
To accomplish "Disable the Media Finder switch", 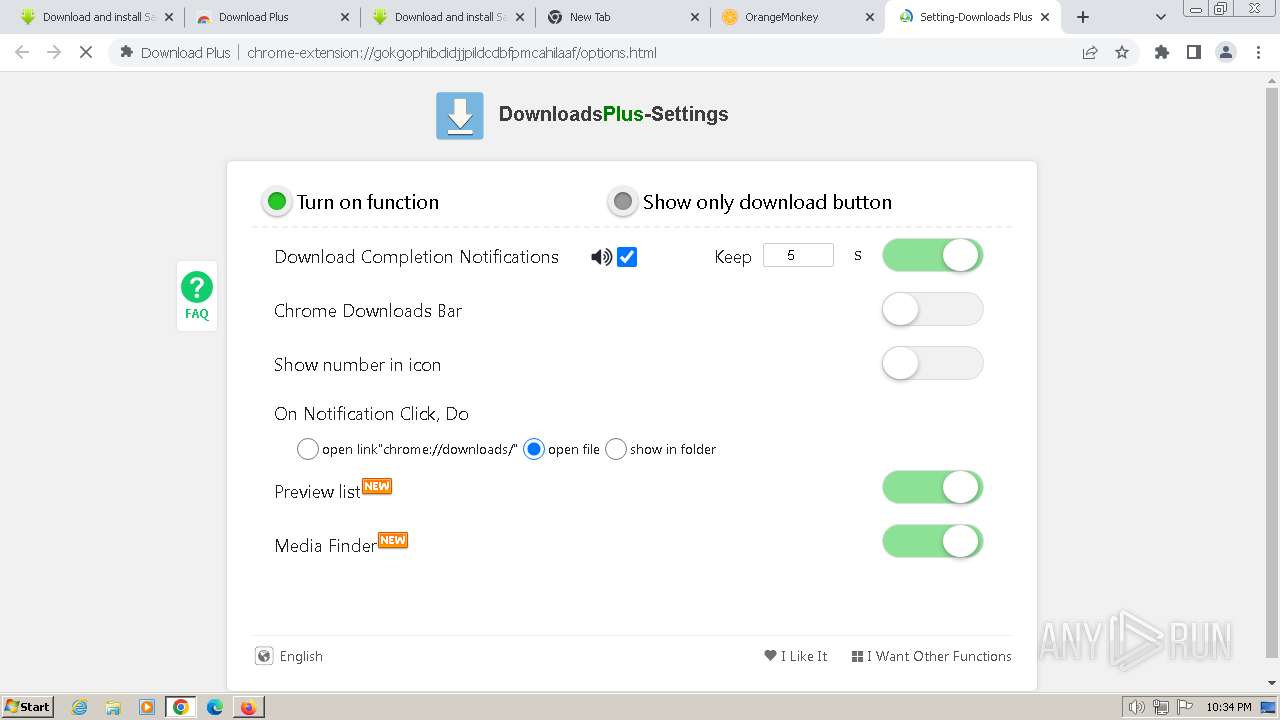I will click(932, 542).
